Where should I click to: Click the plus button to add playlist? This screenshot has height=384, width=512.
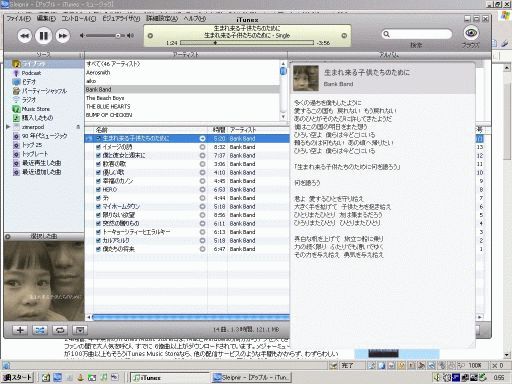coord(20,330)
